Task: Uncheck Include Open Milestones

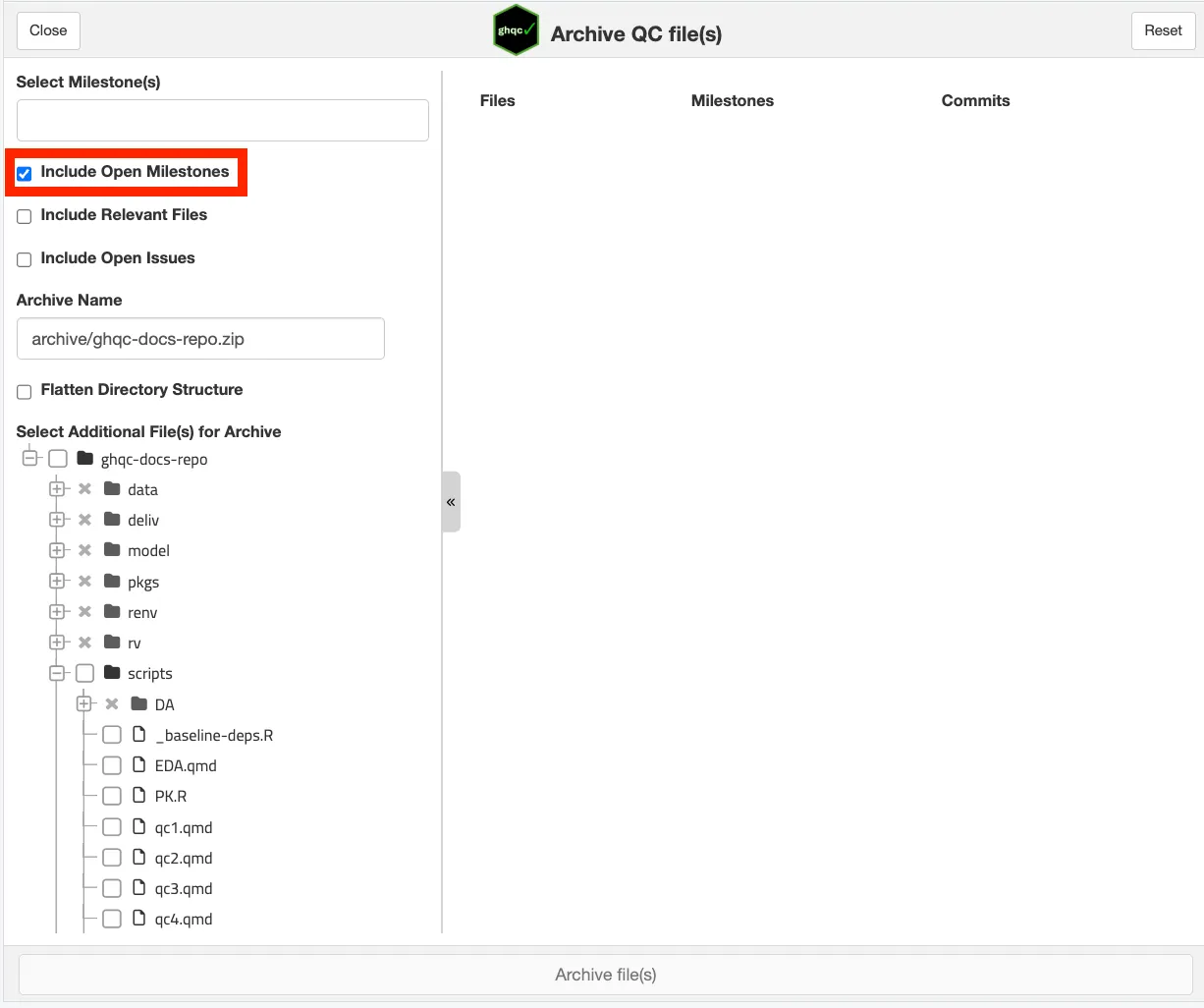Action: coord(25,174)
